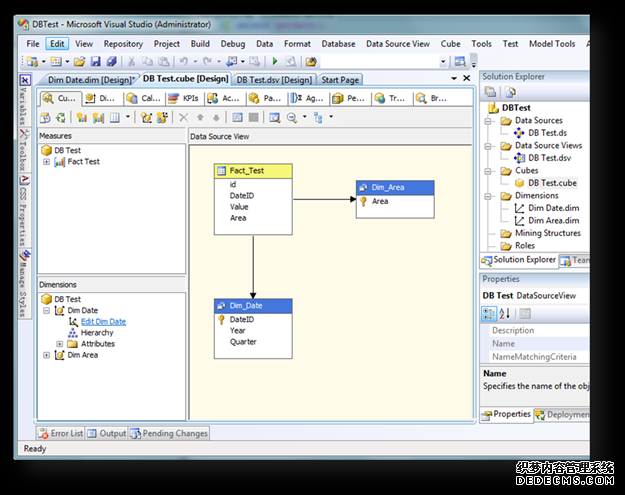
Task: Collapse the Dim Date dimension node
Action: 46,311
